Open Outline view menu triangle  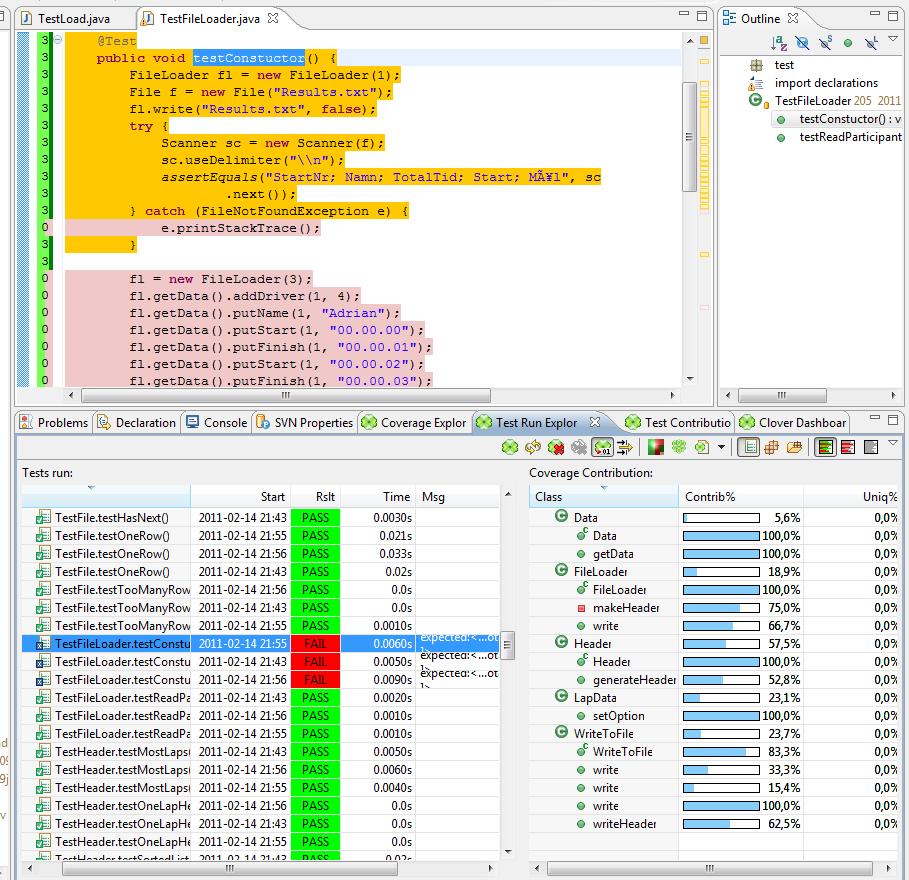[893, 39]
